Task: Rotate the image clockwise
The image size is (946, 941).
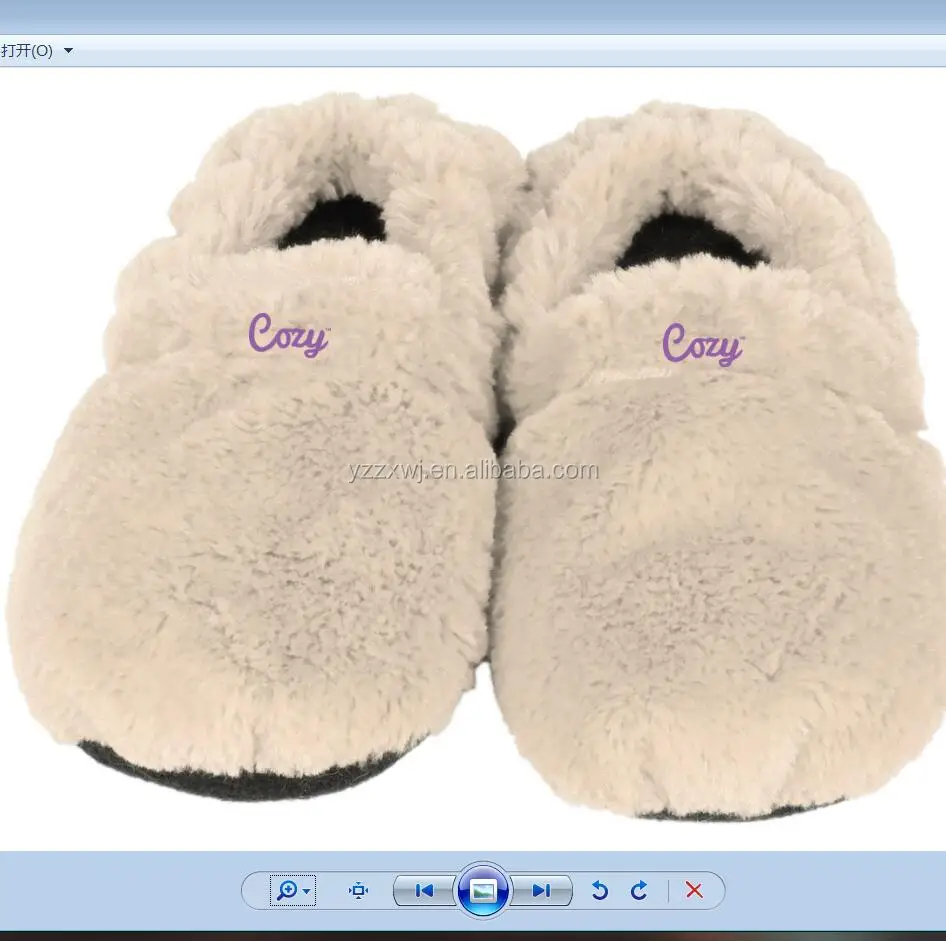Action: coord(639,890)
